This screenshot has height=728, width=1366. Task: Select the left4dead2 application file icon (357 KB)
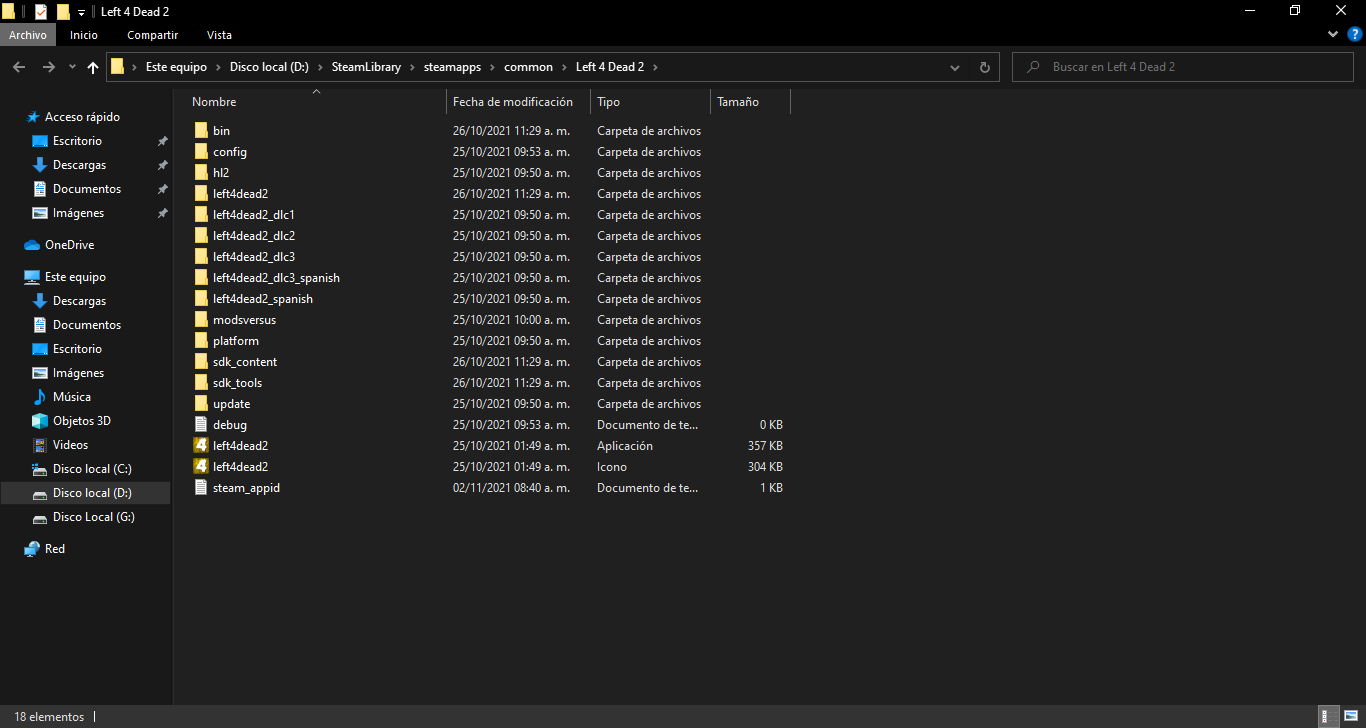[x=201, y=446]
